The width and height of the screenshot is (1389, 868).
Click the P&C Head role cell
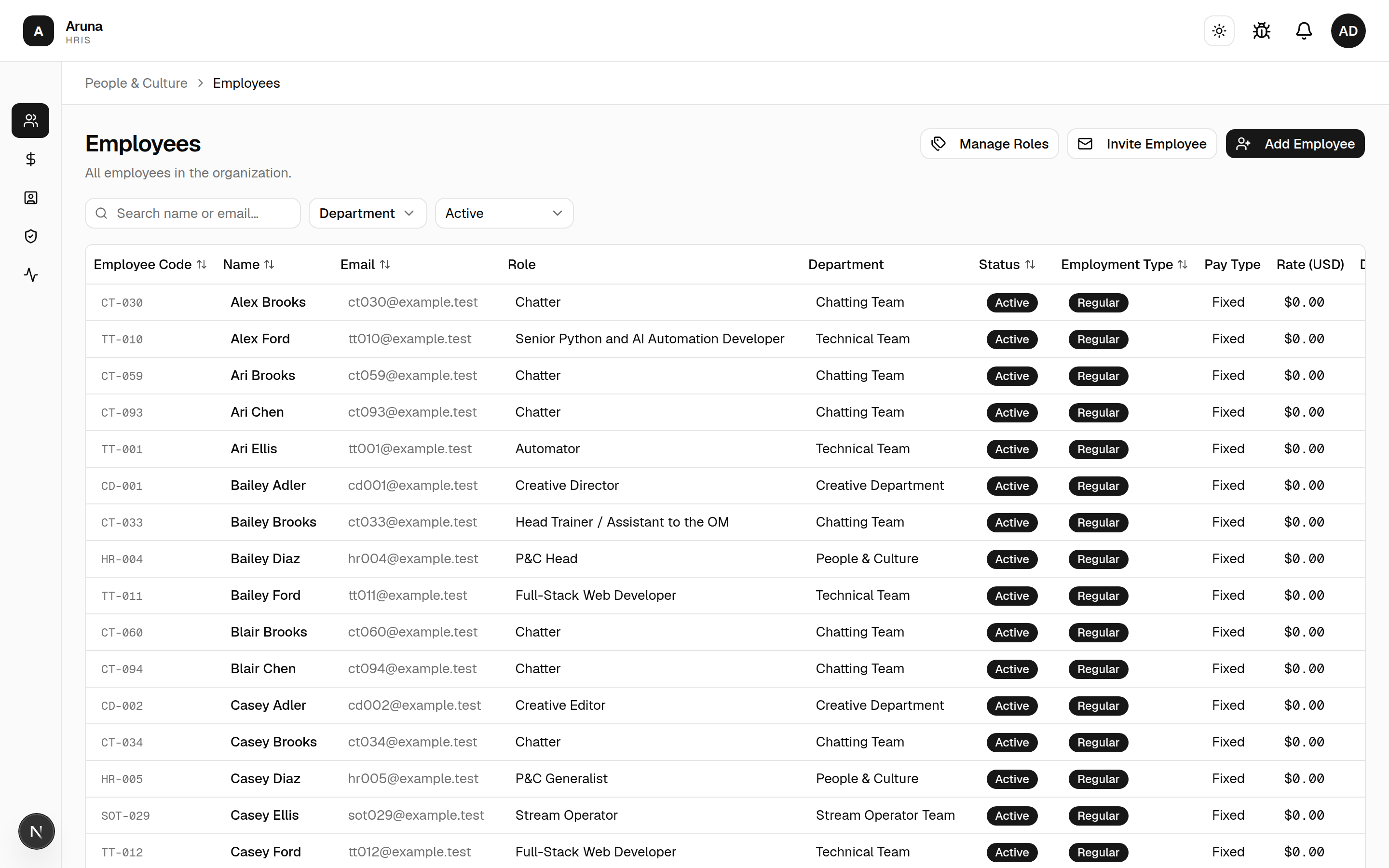coord(546,559)
